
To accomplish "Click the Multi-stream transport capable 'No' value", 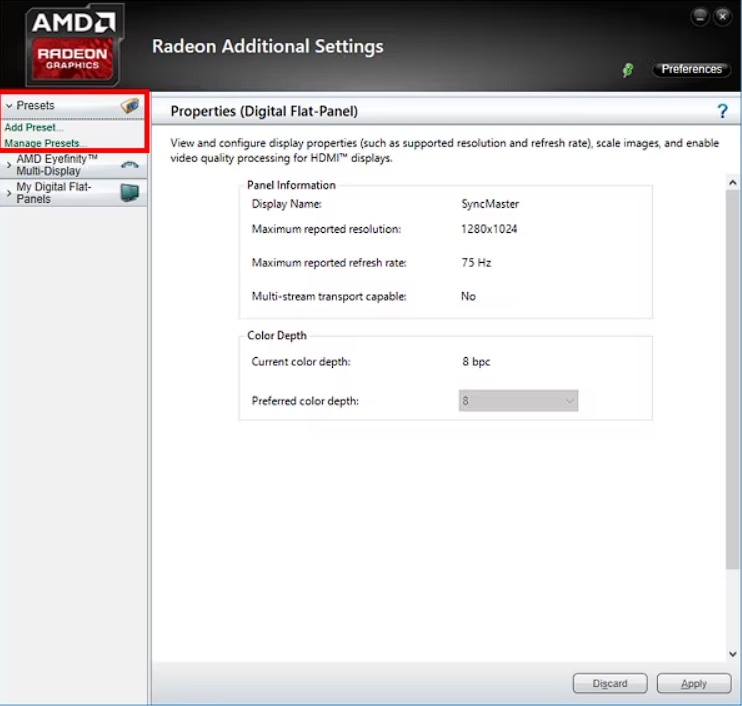I will 468,296.
